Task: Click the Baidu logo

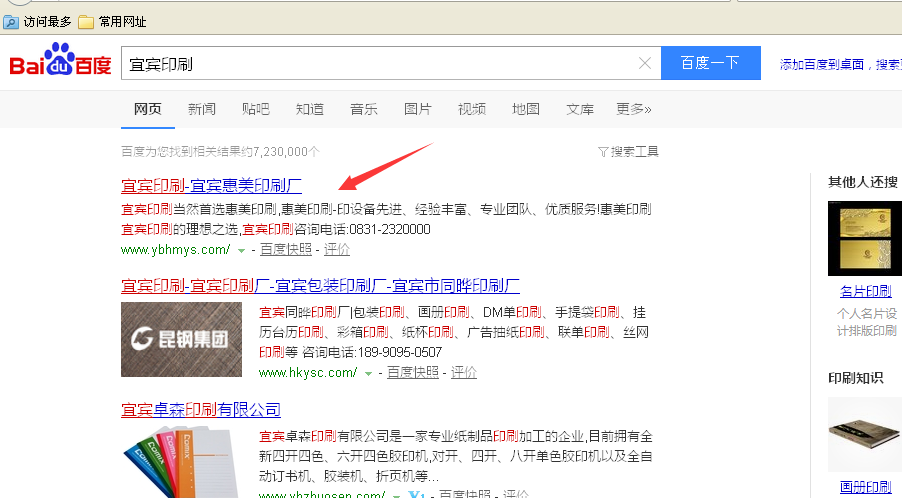Action: pyautogui.click(x=60, y=59)
